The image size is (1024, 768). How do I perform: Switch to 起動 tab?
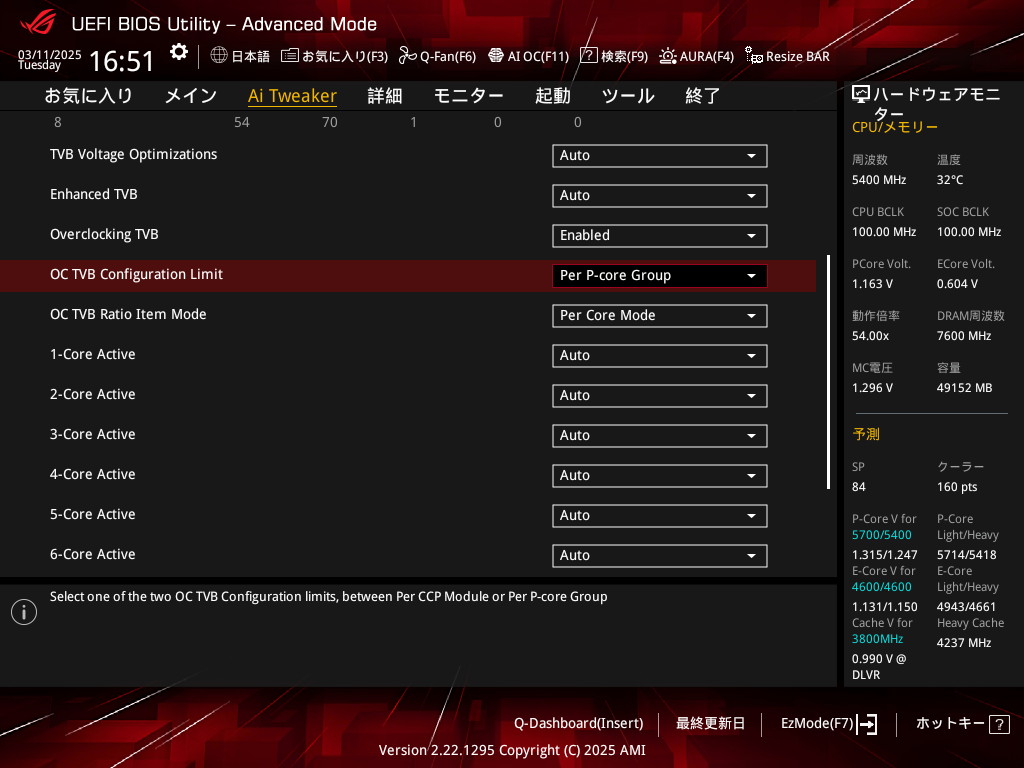(x=552, y=96)
